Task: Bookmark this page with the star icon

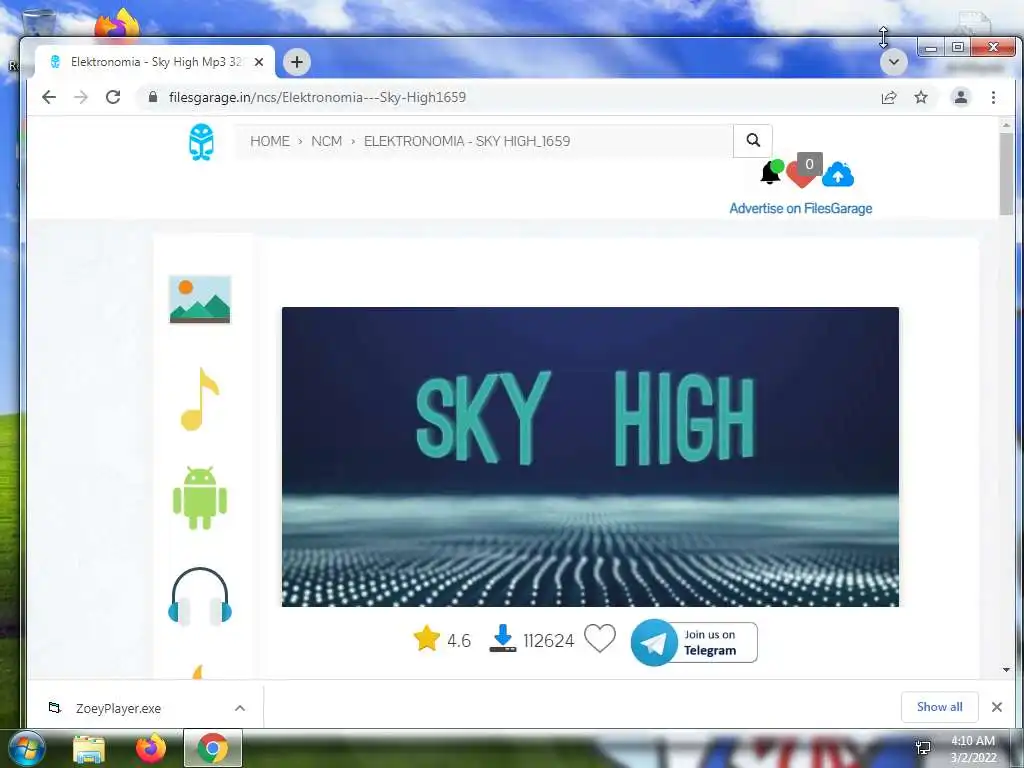Action: pos(921,97)
